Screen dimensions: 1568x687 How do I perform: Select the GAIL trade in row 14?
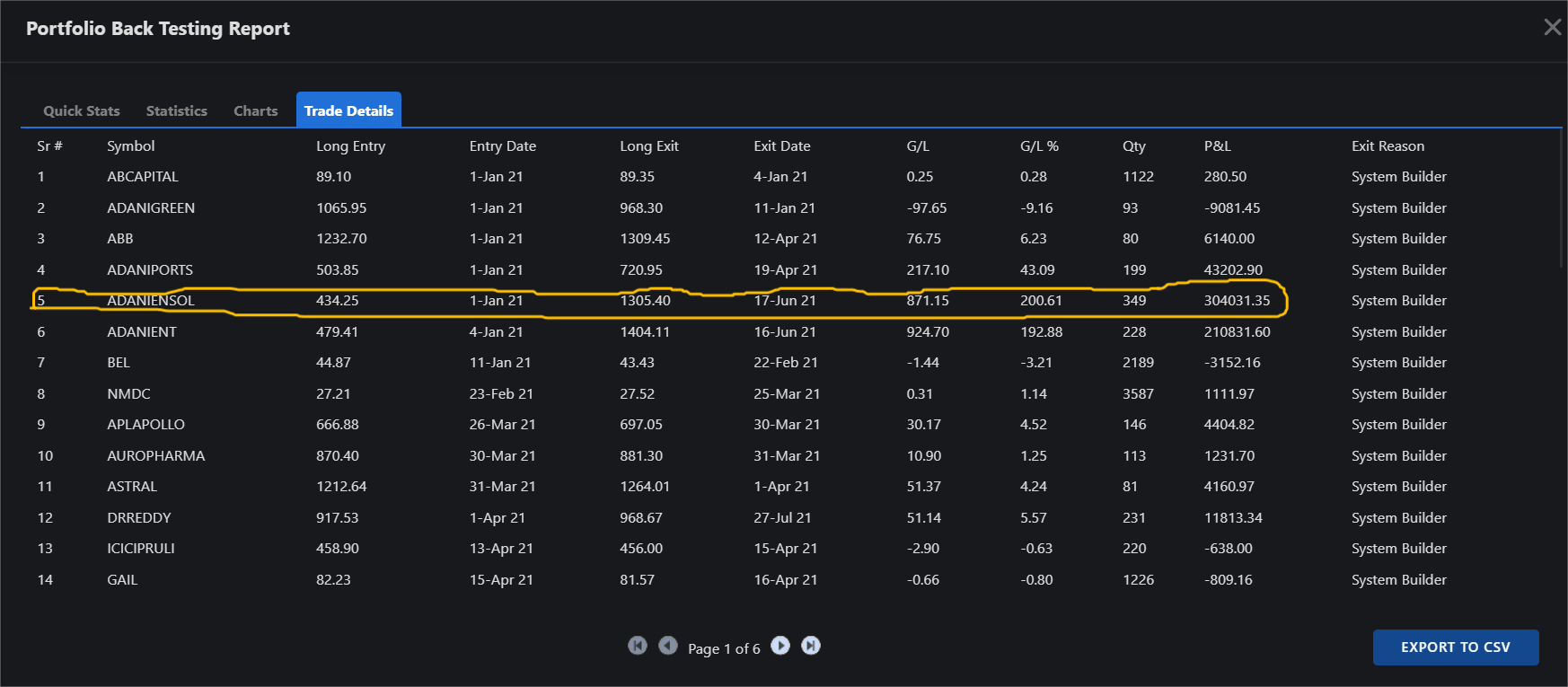point(122,580)
